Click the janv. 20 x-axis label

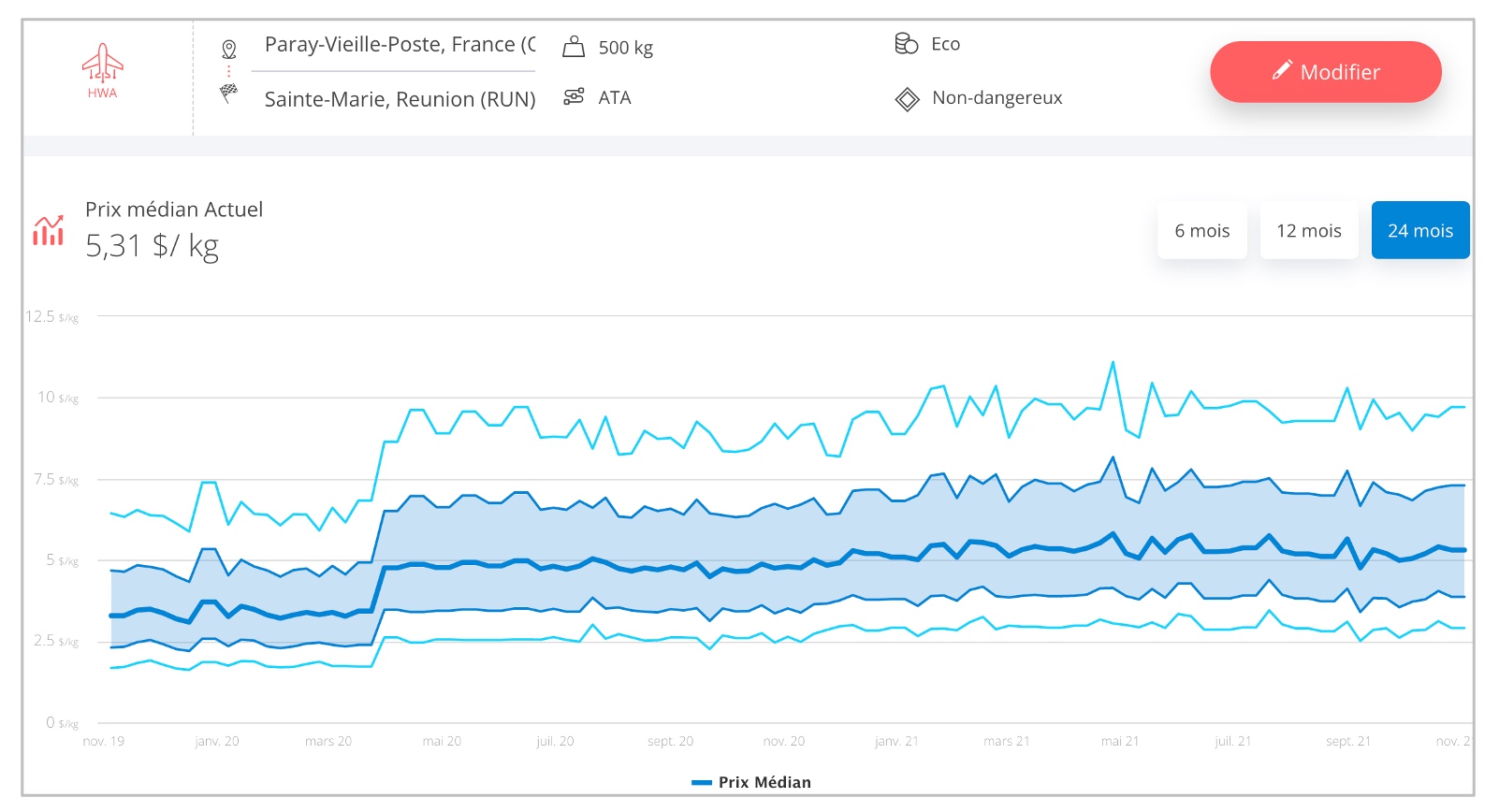tap(216, 741)
